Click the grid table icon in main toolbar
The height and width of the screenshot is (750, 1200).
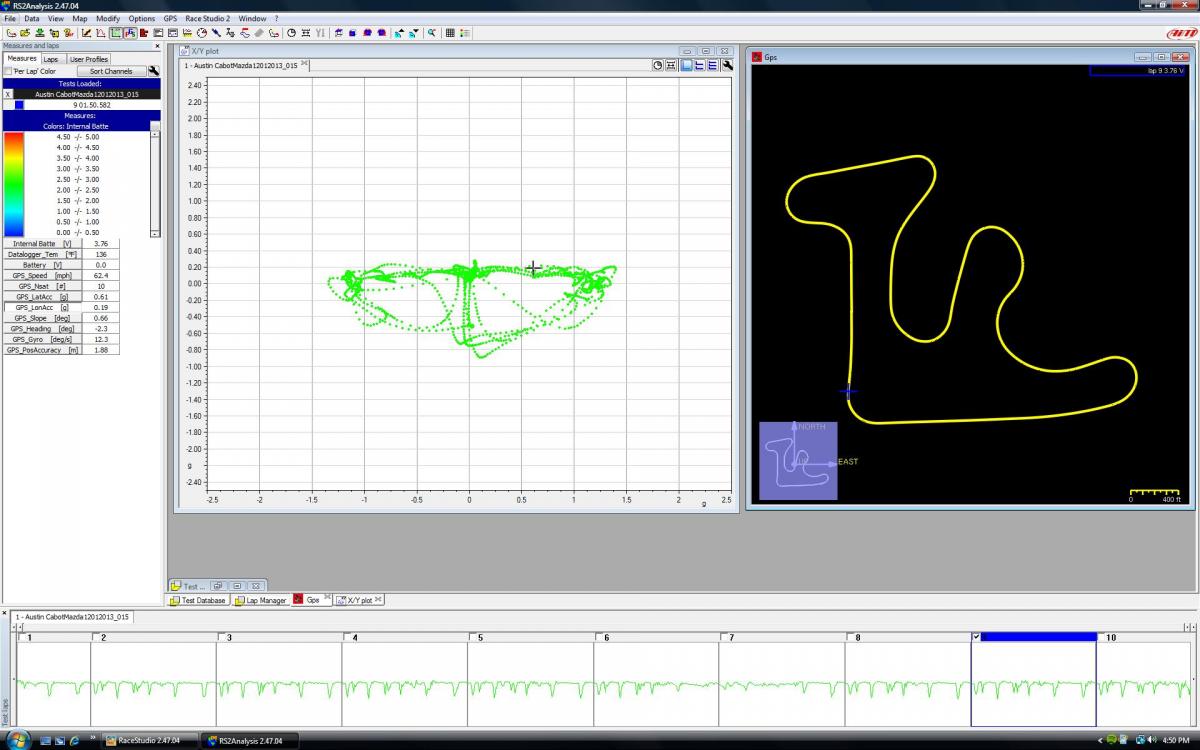pos(450,33)
